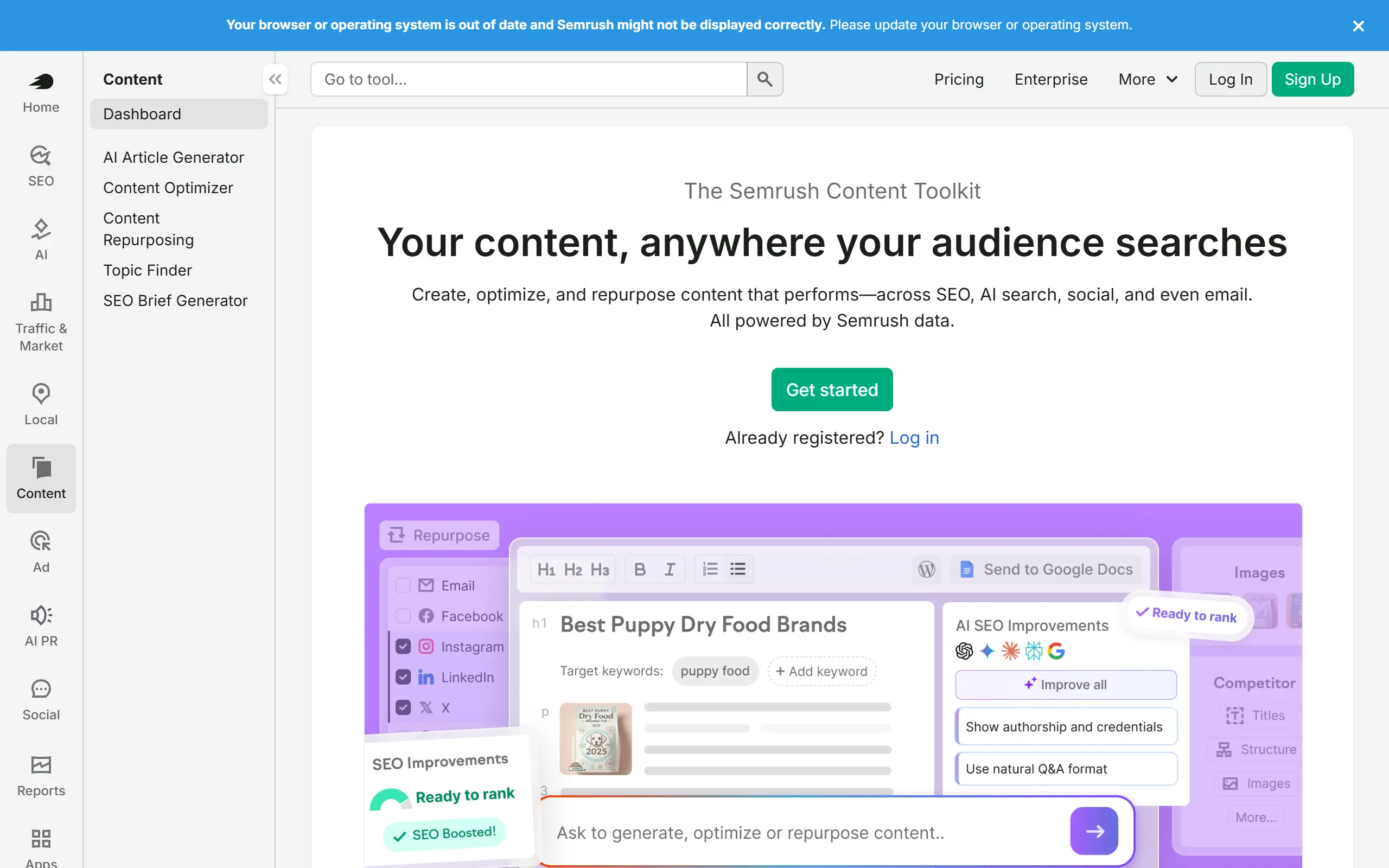Open Traffic & Market toolkit
Viewport: 1389px width, 868px height.
click(x=41, y=323)
